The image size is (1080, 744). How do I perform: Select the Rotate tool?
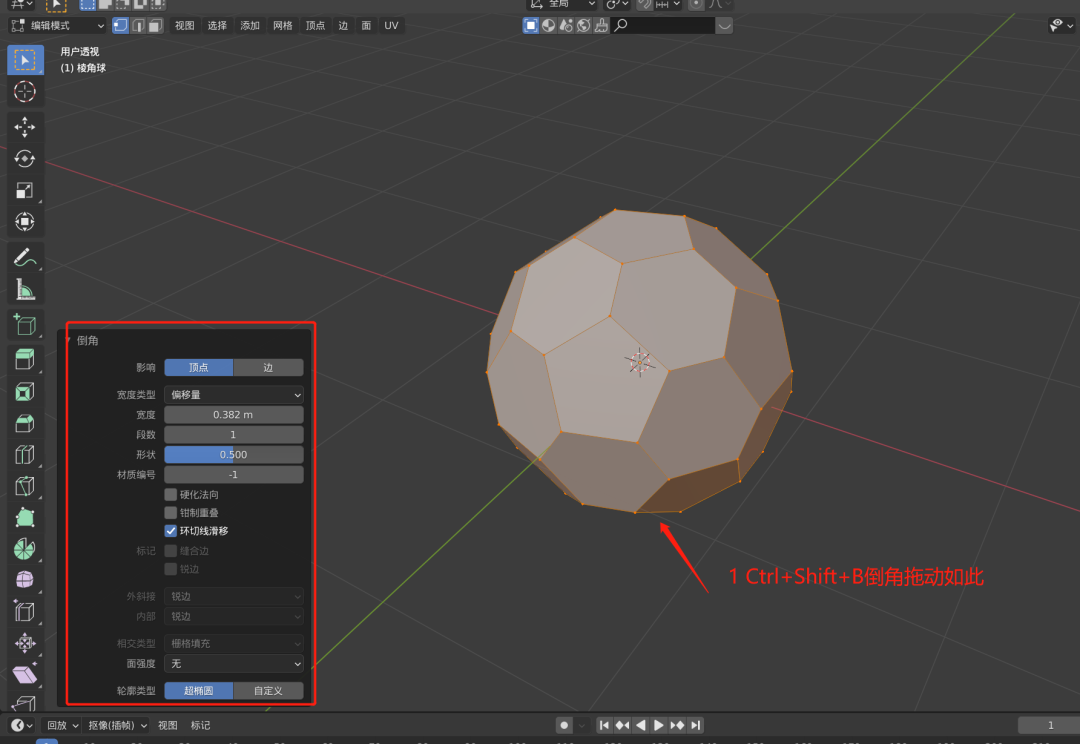coord(25,158)
